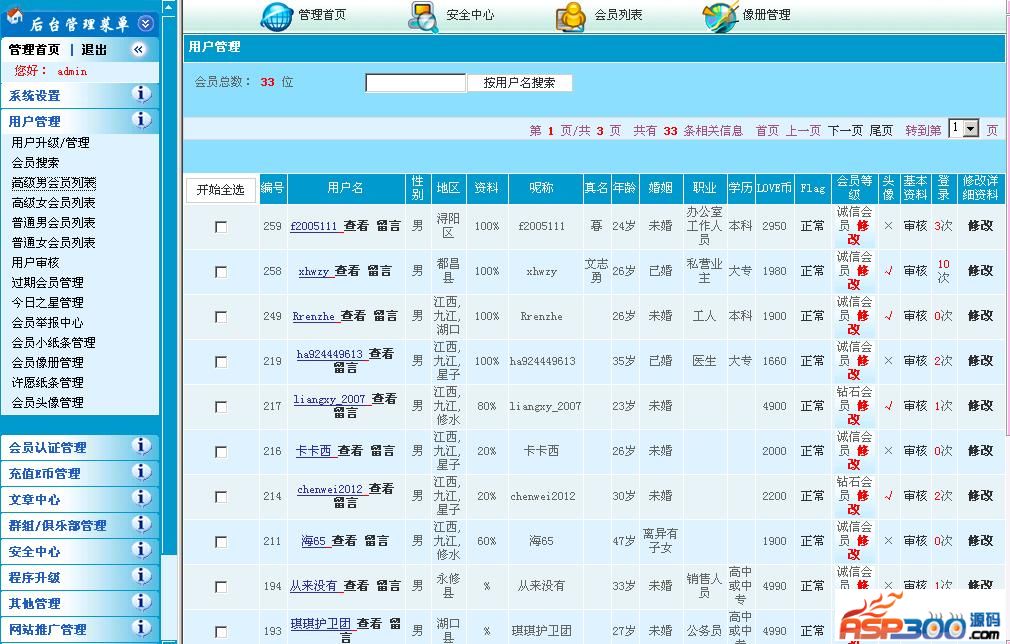Open 高级男会员列表 in sidebar
This screenshot has height=644, width=1010.
54,183
